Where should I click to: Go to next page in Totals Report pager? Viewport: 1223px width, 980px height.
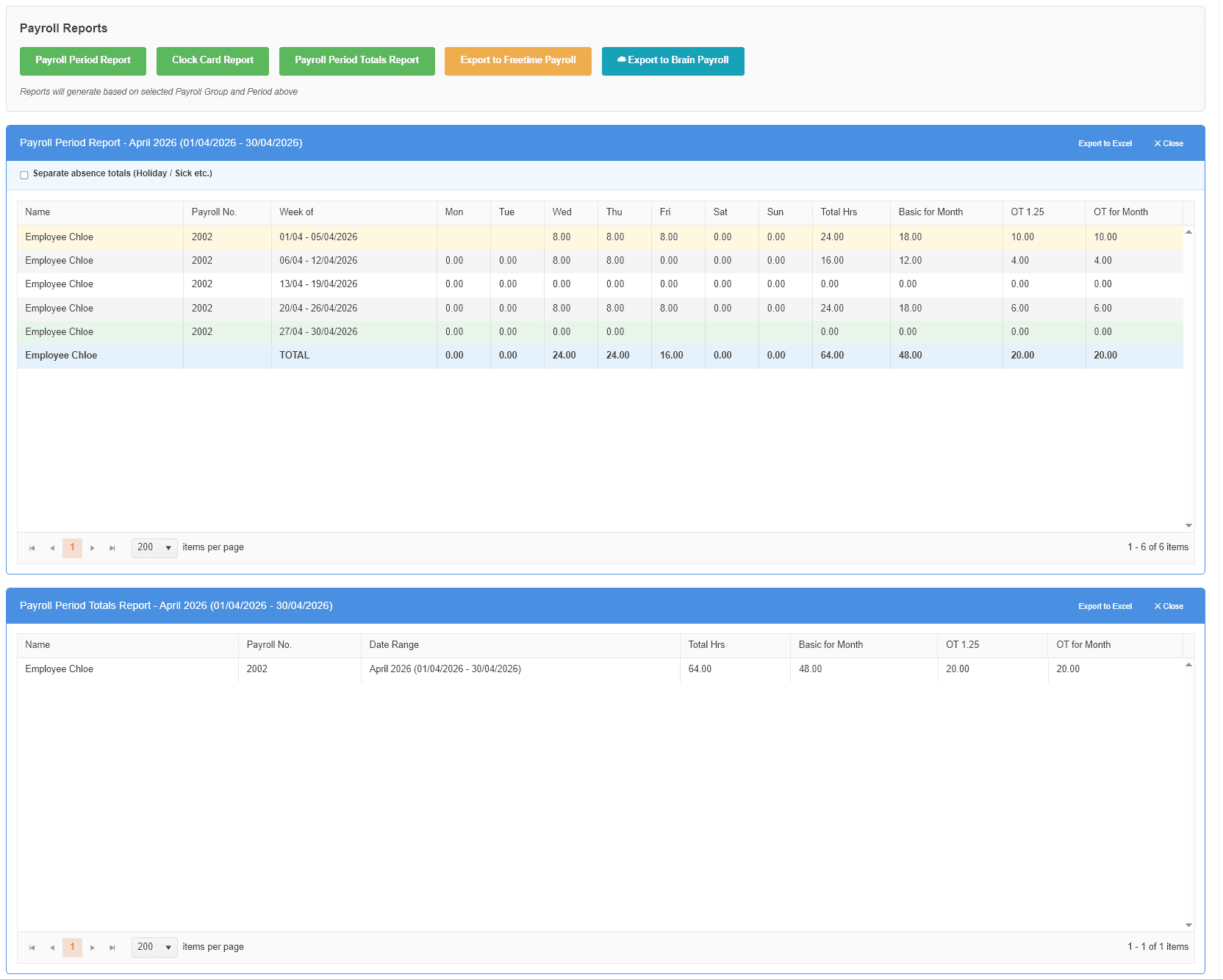(92, 948)
